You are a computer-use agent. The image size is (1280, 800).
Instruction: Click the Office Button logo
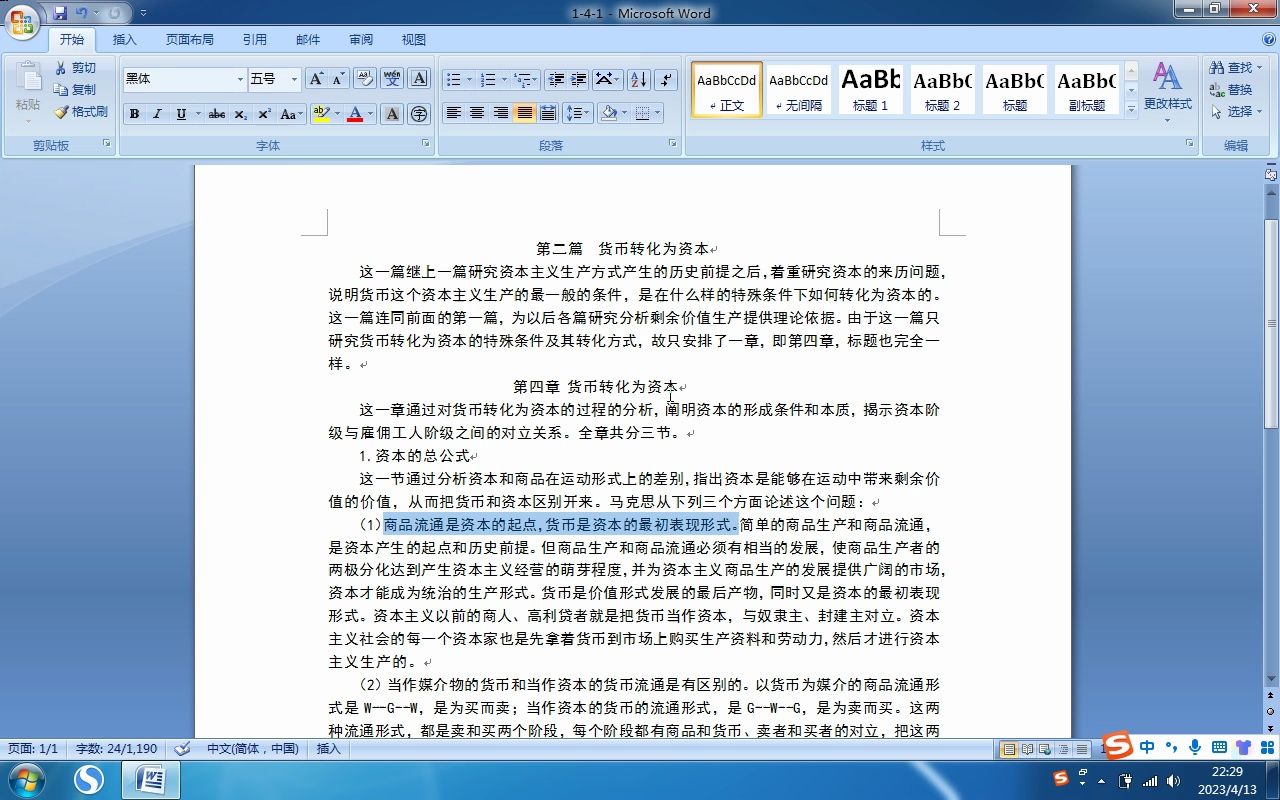(23, 21)
